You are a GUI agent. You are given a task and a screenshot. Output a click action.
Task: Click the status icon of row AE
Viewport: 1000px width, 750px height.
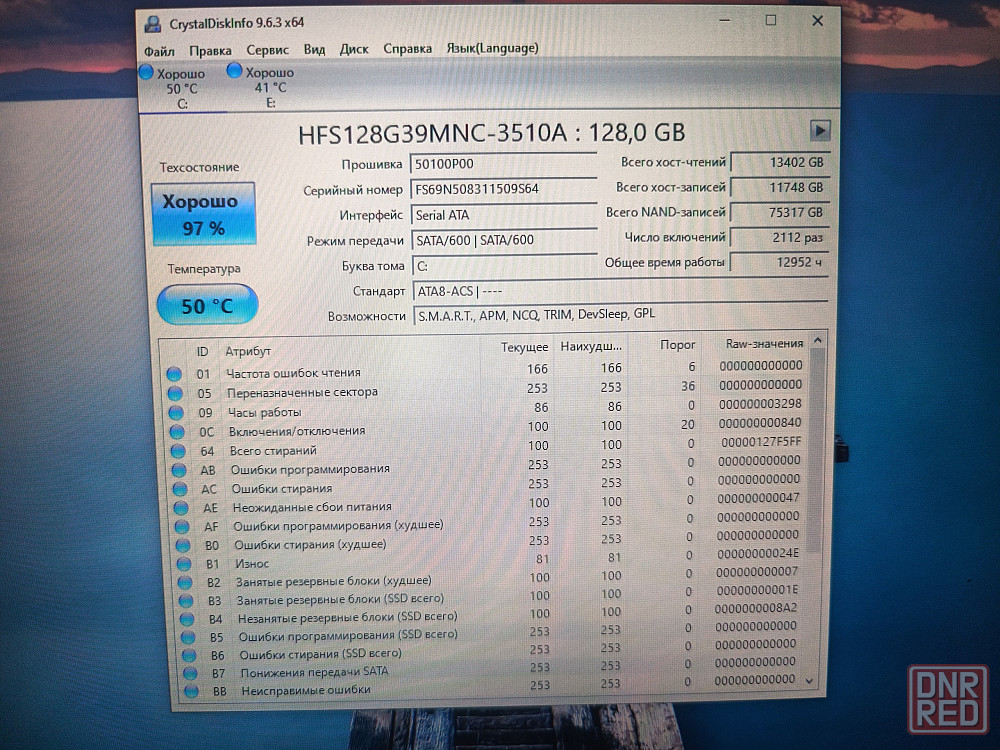coord(181,508)
